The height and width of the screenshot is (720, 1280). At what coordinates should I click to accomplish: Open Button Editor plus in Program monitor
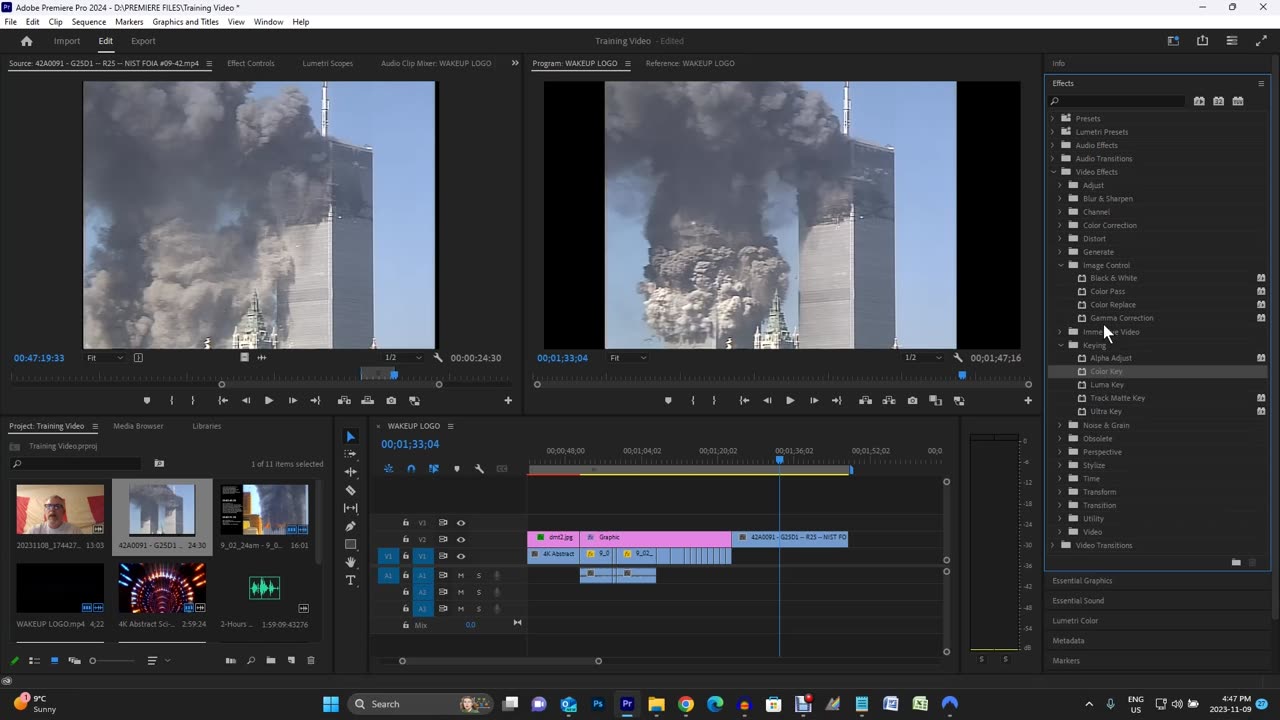point(1028,400)
